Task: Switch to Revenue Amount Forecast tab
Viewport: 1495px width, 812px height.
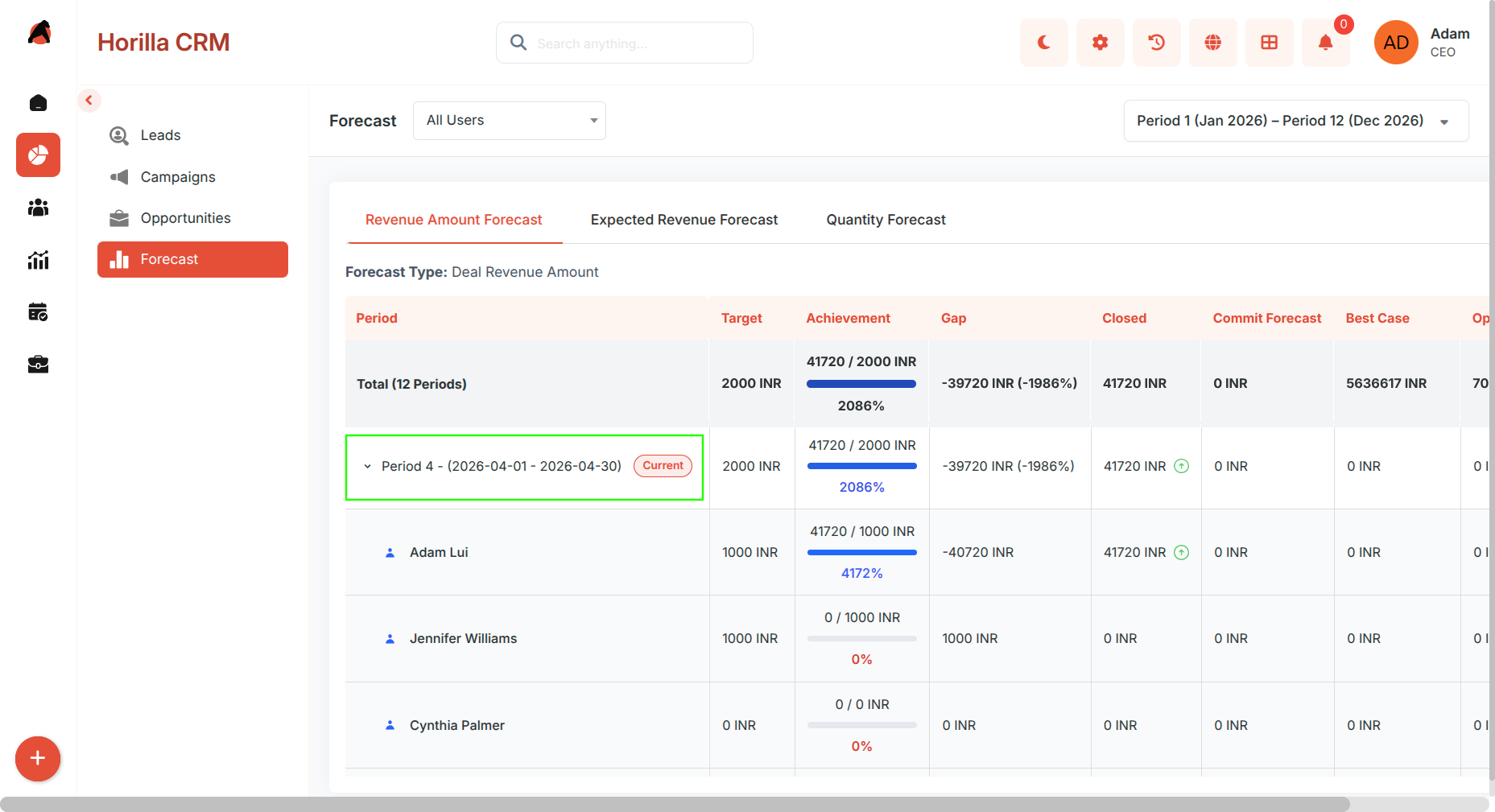Action: [454, 220]
